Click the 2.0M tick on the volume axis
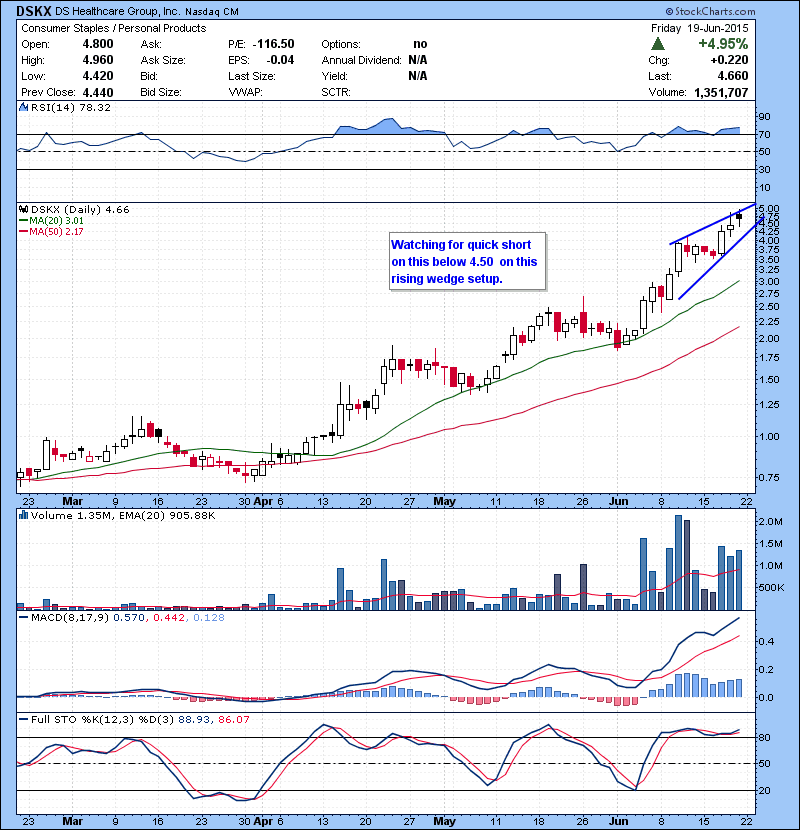The width and height of the screenshot is (800, 830). tap(771, 521)
